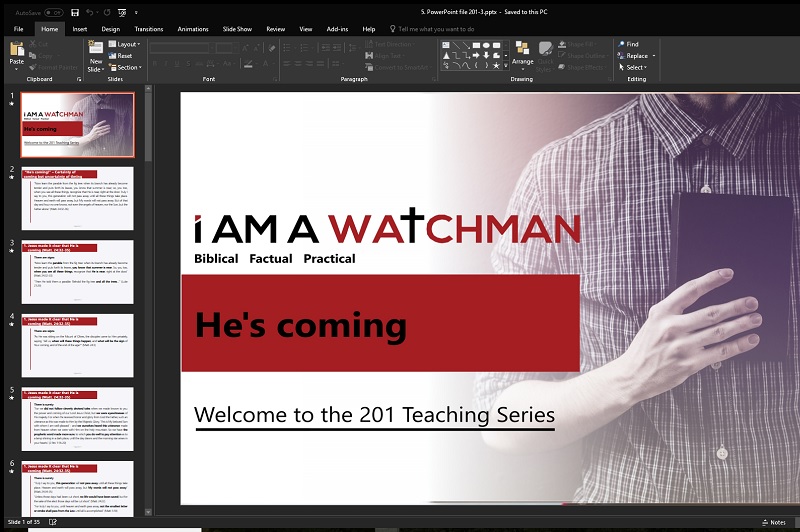The image size is (800, 532).
Task: Click the Biblical Factual Practical tagline
Action: point(275,259)
